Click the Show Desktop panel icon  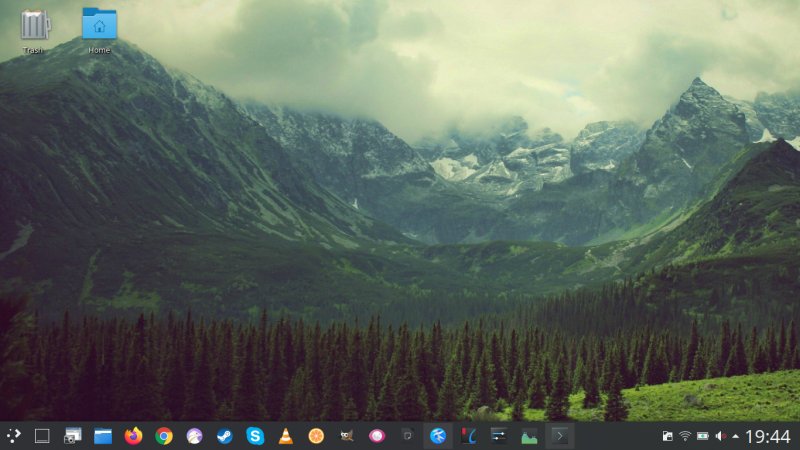coord(42,436)
